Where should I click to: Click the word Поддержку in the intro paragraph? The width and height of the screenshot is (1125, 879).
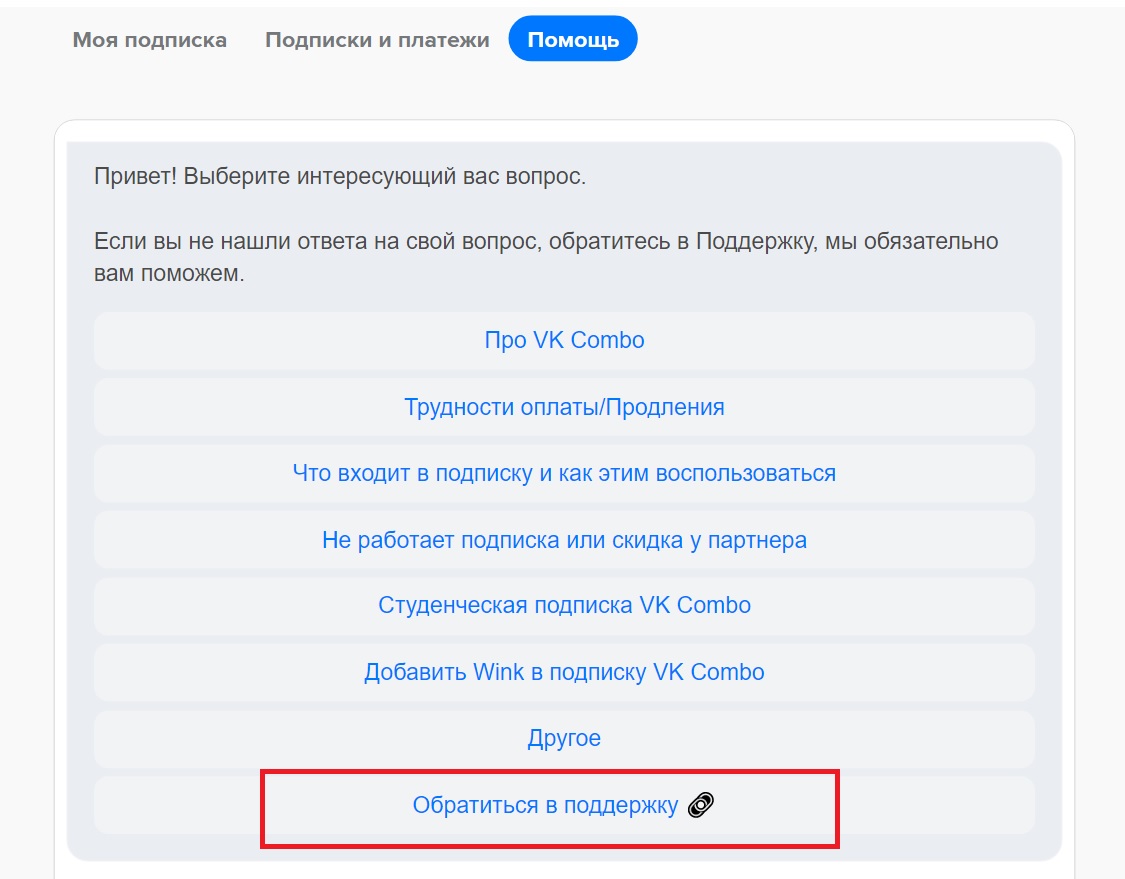click(755, 242)
